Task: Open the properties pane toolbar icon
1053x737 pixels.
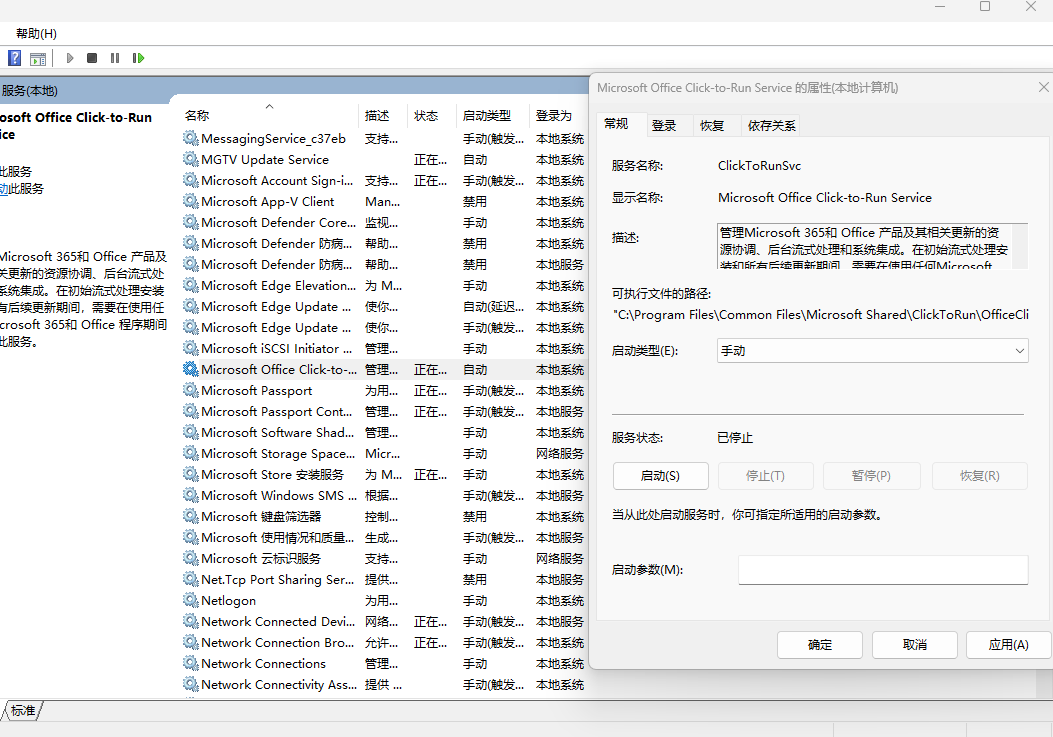Action: pos(38,58)
